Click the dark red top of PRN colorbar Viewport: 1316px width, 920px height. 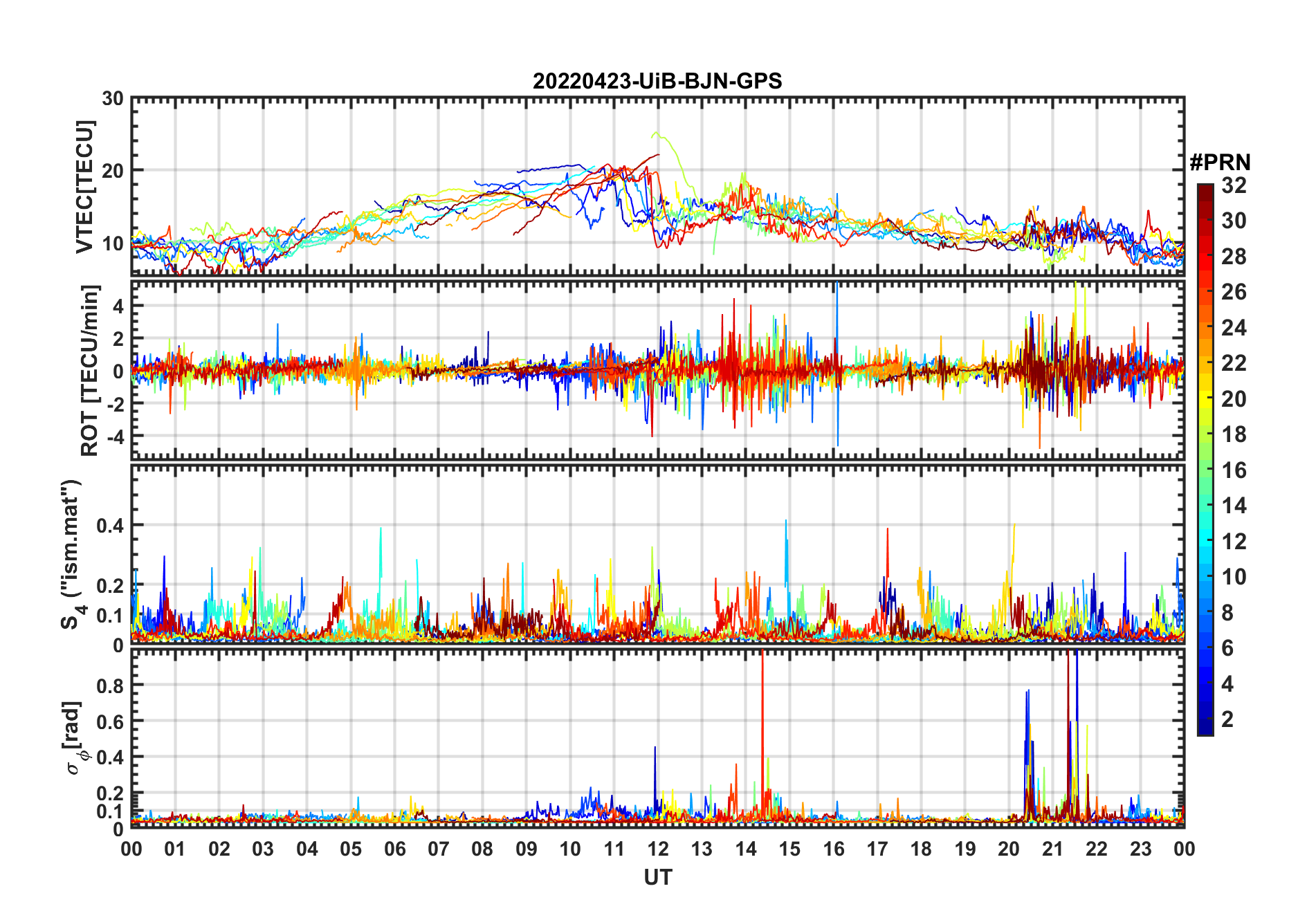1205,189
